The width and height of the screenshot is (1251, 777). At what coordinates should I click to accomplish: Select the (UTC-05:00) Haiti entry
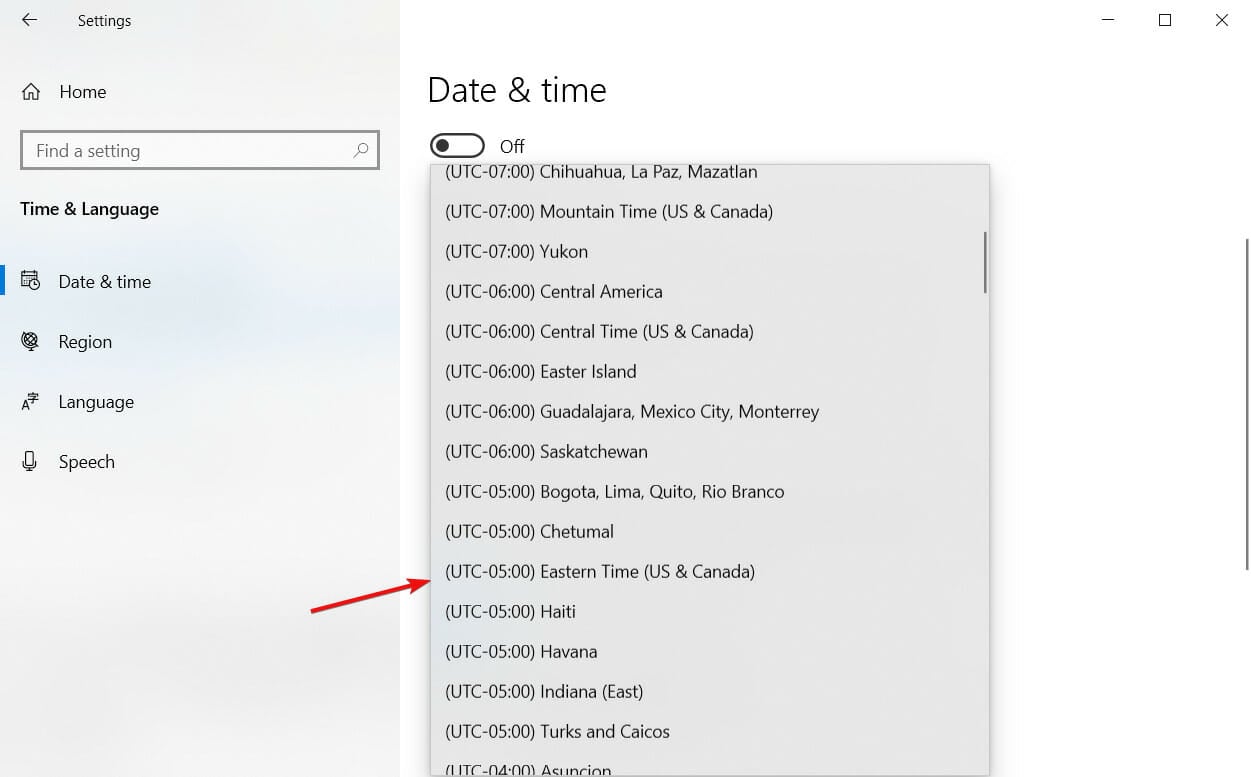pyautogui.click(x=710, y=612)
